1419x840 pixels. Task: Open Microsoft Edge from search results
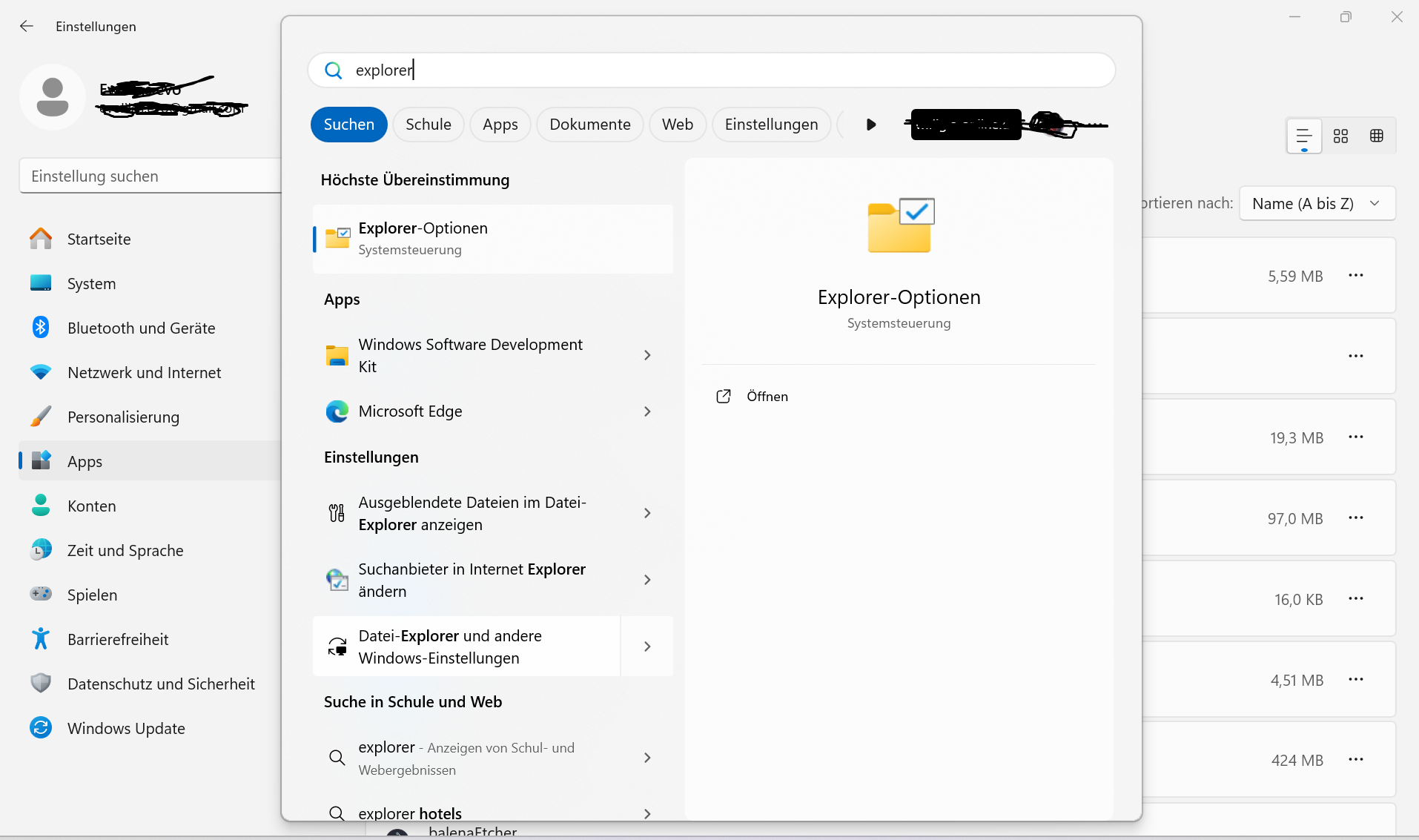(410, 411)
